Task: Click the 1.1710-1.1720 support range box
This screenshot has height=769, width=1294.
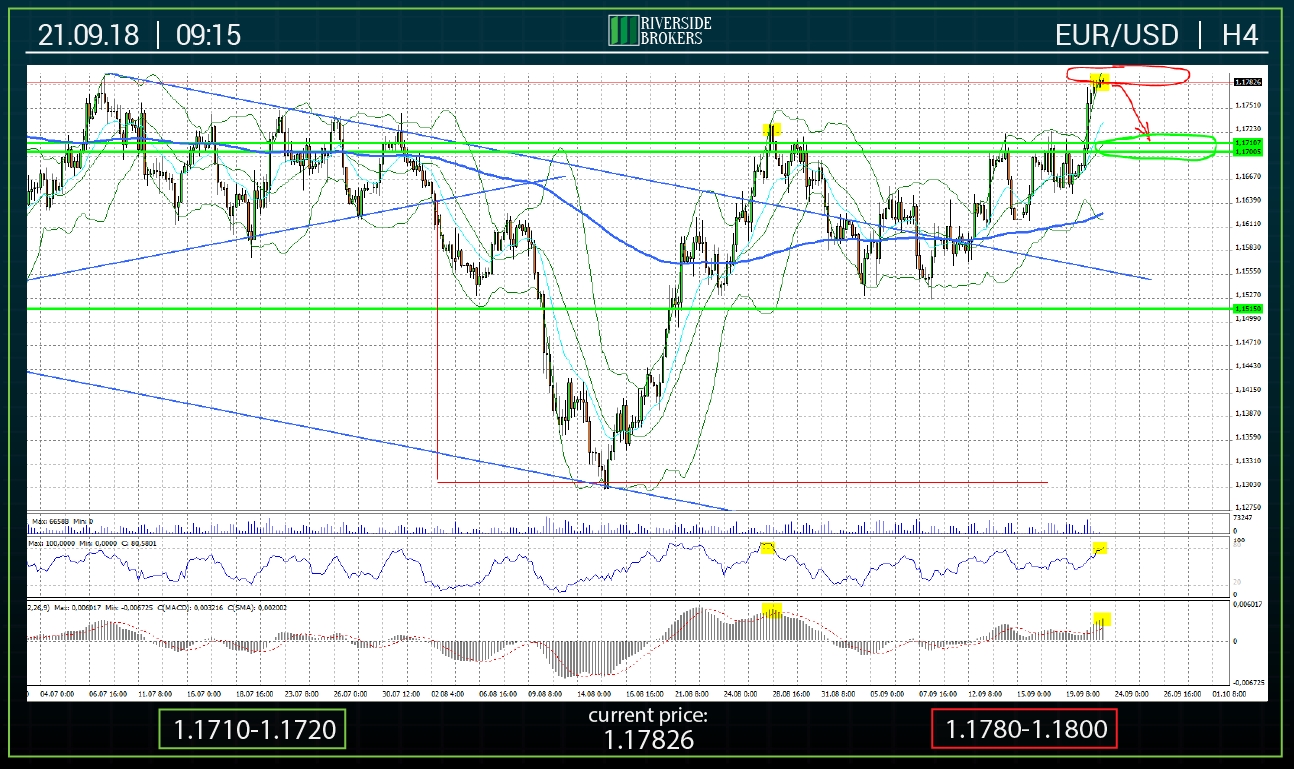Action: 253,730
